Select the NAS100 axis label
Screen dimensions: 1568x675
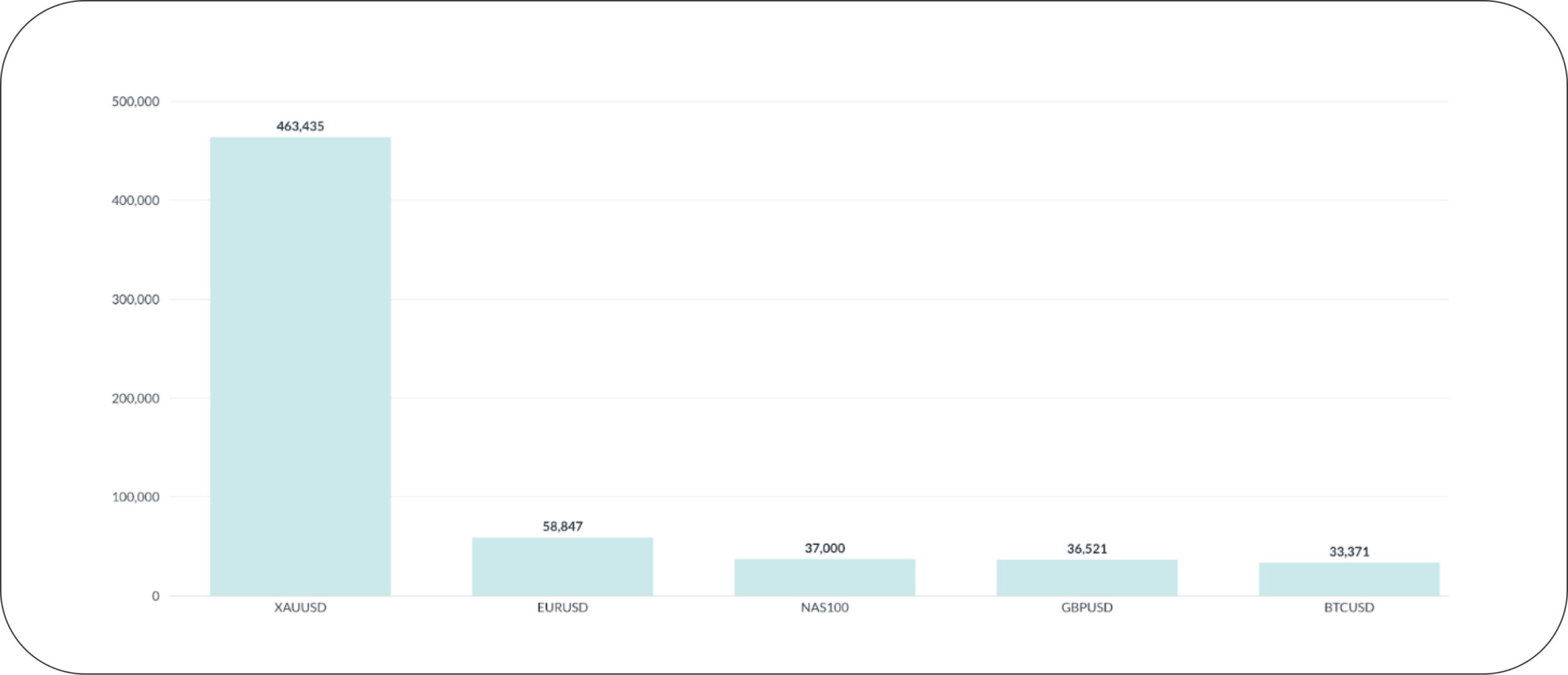pos(824,608)
